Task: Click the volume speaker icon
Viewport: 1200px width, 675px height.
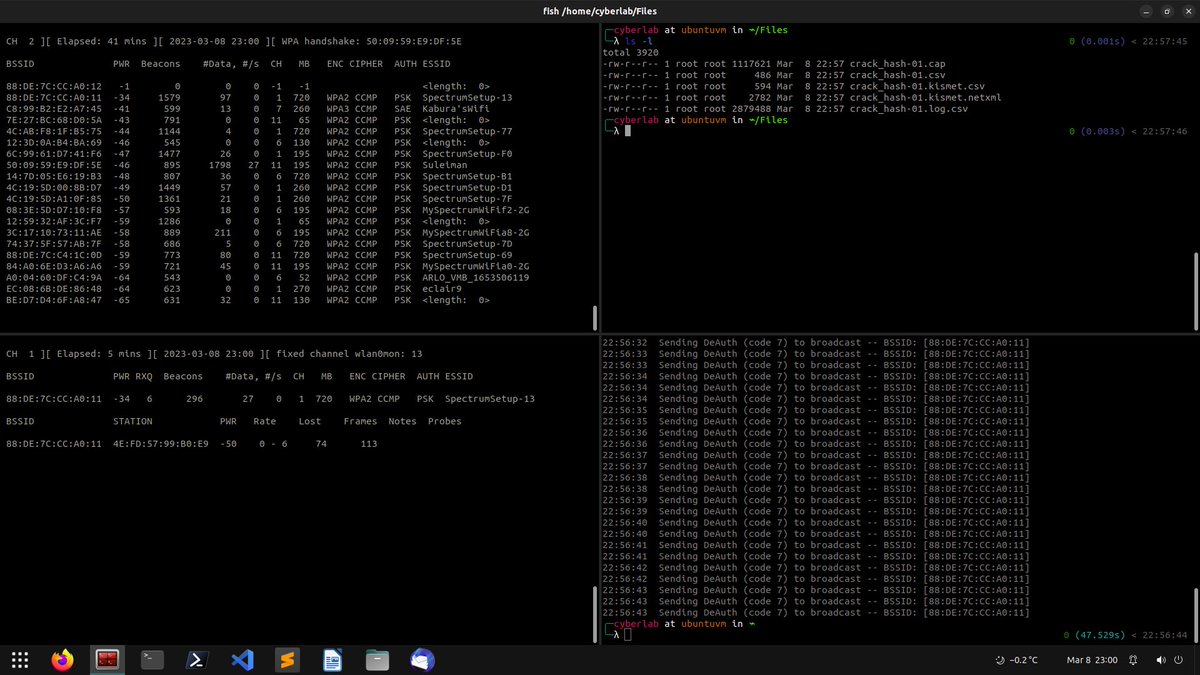Action: [x=1161, y=660]
